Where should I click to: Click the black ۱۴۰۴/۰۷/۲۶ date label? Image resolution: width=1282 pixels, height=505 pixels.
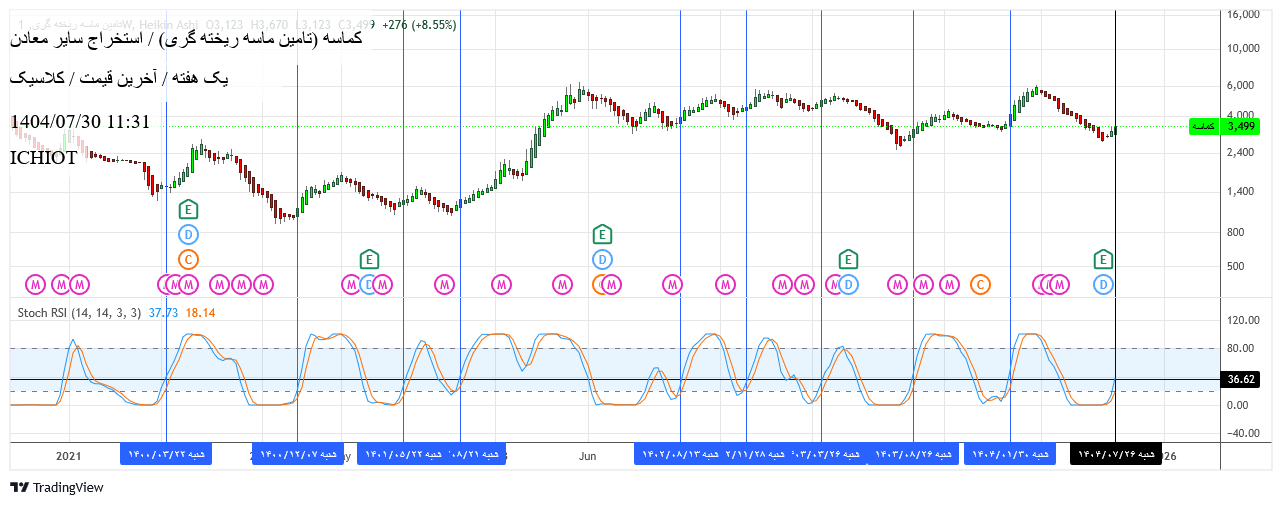(1116, 454)
